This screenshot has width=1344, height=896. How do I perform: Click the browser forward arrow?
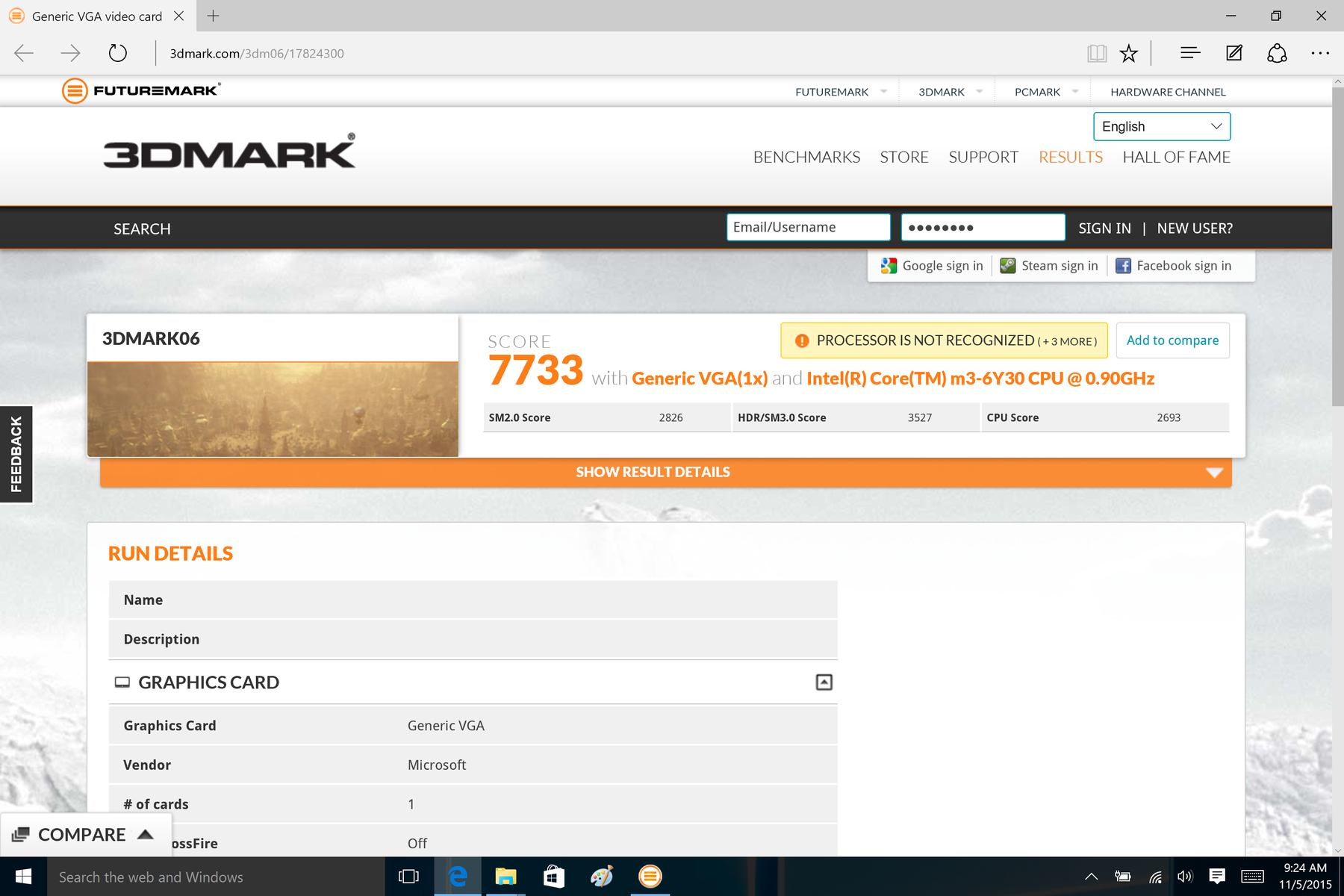[x=70, y=53]
